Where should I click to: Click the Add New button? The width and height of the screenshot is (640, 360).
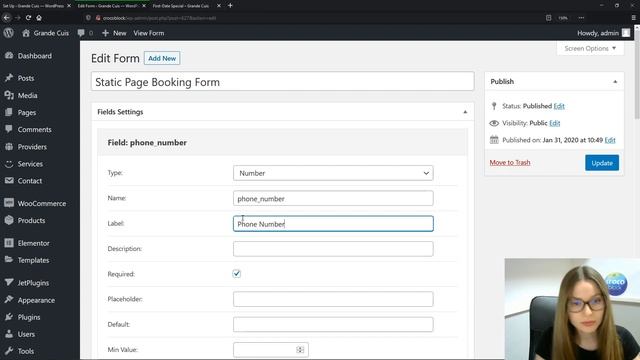(162, 58)
